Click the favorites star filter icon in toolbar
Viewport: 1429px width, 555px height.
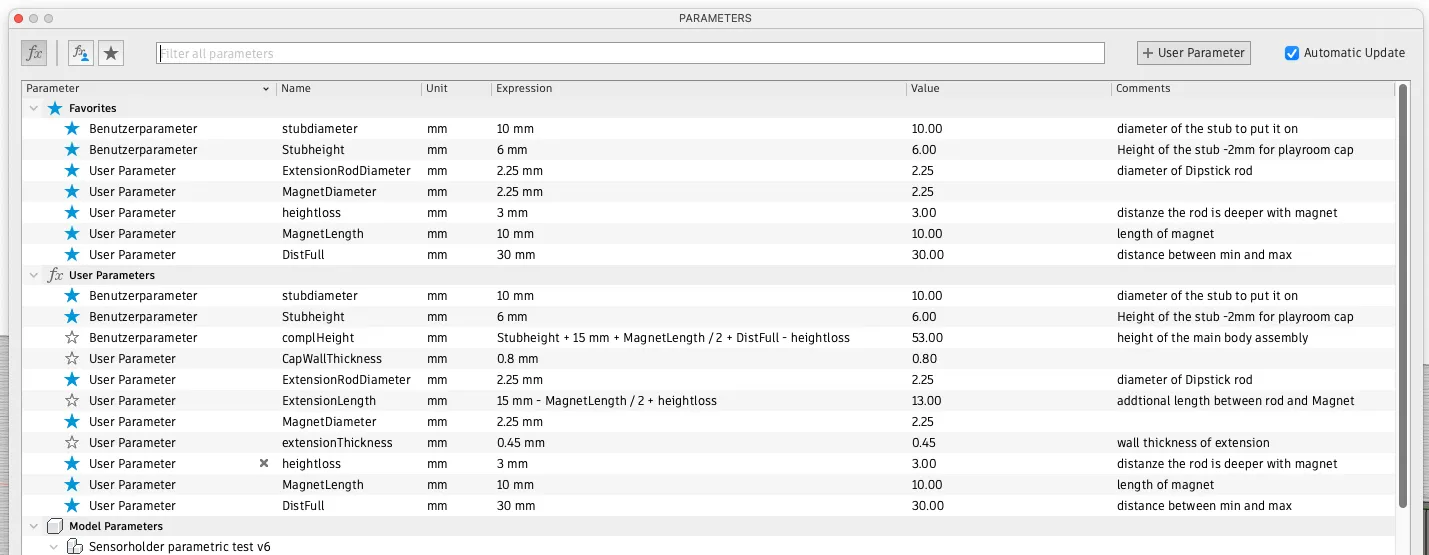pyautogui.click(x=111, y=53)
